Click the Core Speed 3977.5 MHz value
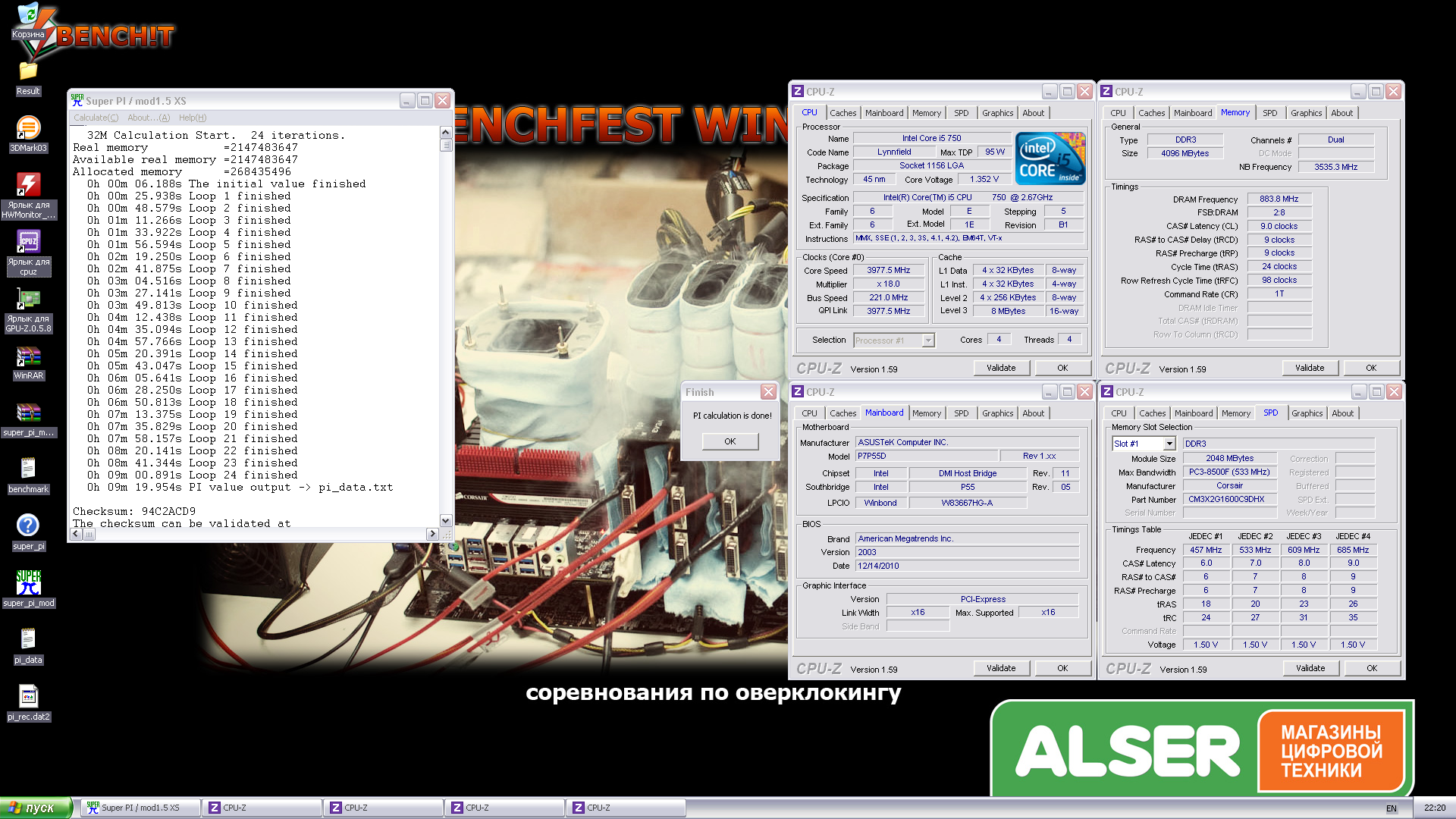 [890, 271]
